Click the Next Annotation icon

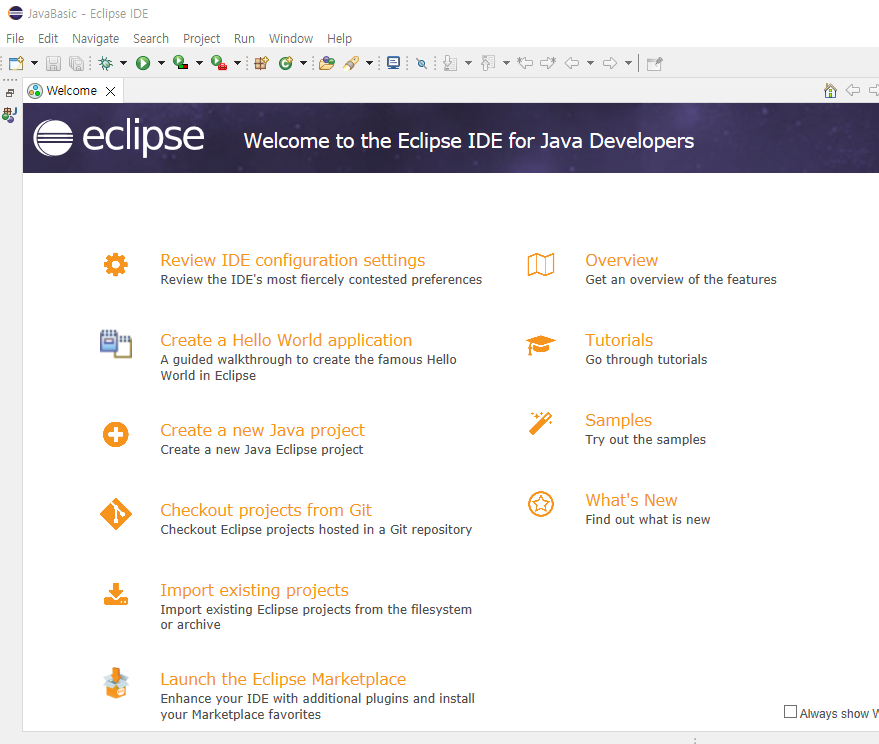(450, 63)
